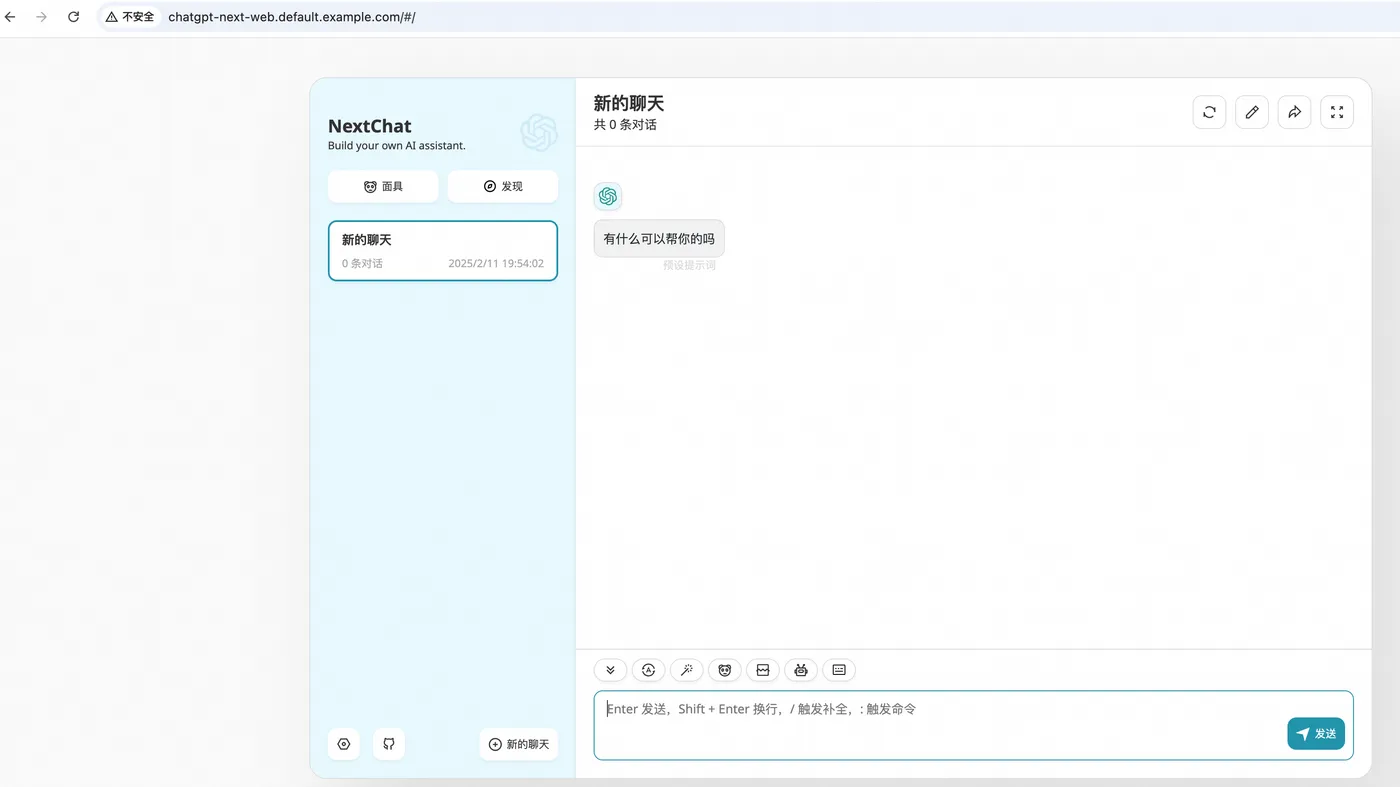Click the greeting message 有什么可以帮你的吗

[x=659, y=239]
